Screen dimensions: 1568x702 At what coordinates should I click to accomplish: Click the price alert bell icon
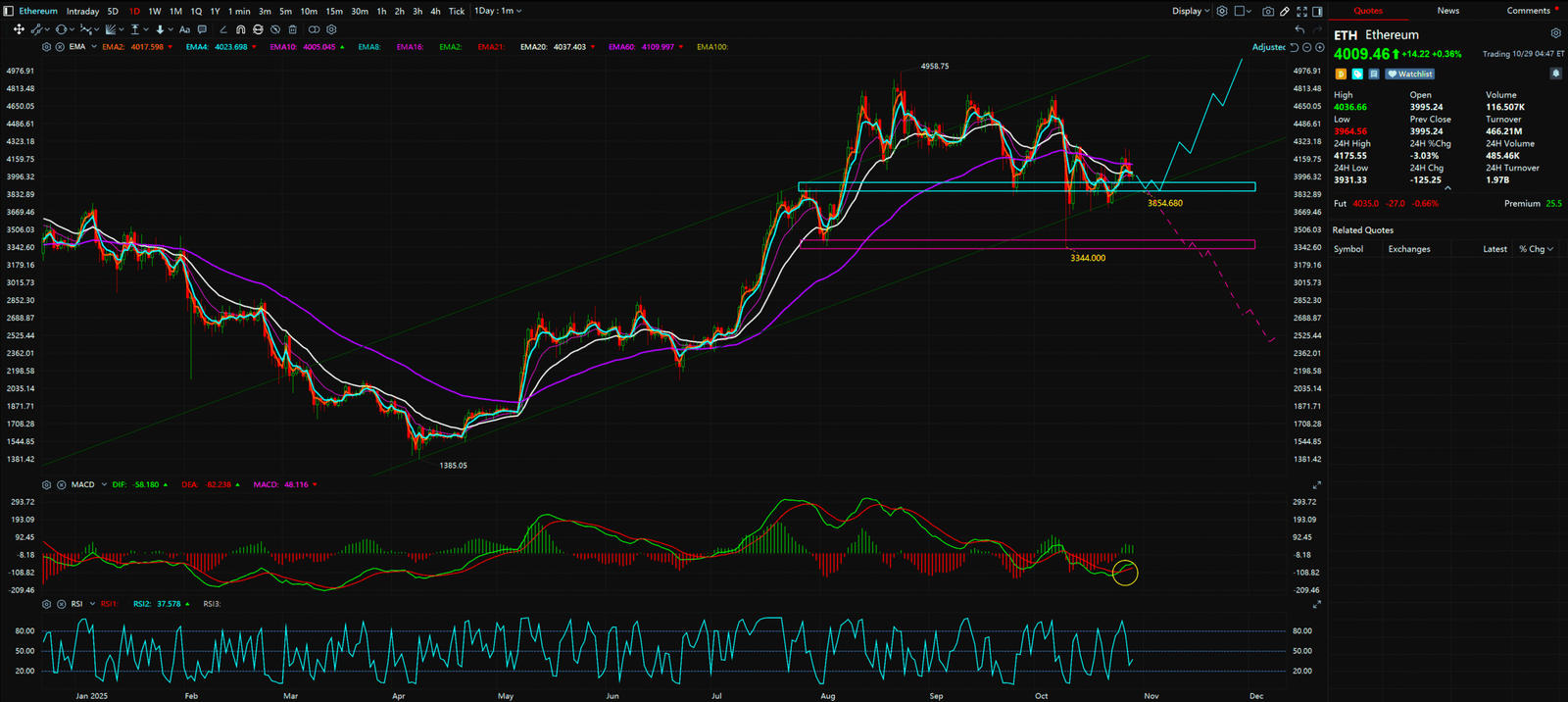1555,74
